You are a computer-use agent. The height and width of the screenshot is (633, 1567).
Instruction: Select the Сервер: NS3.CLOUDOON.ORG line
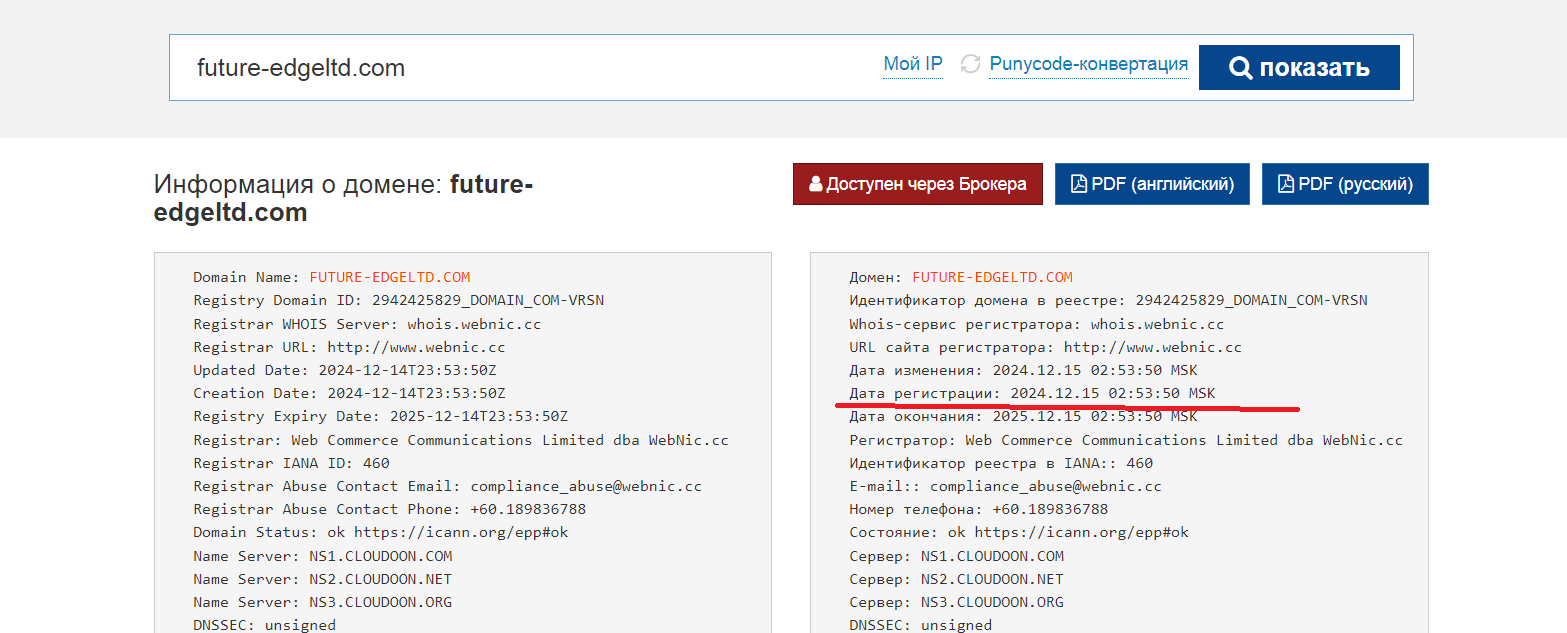point(956,602)
